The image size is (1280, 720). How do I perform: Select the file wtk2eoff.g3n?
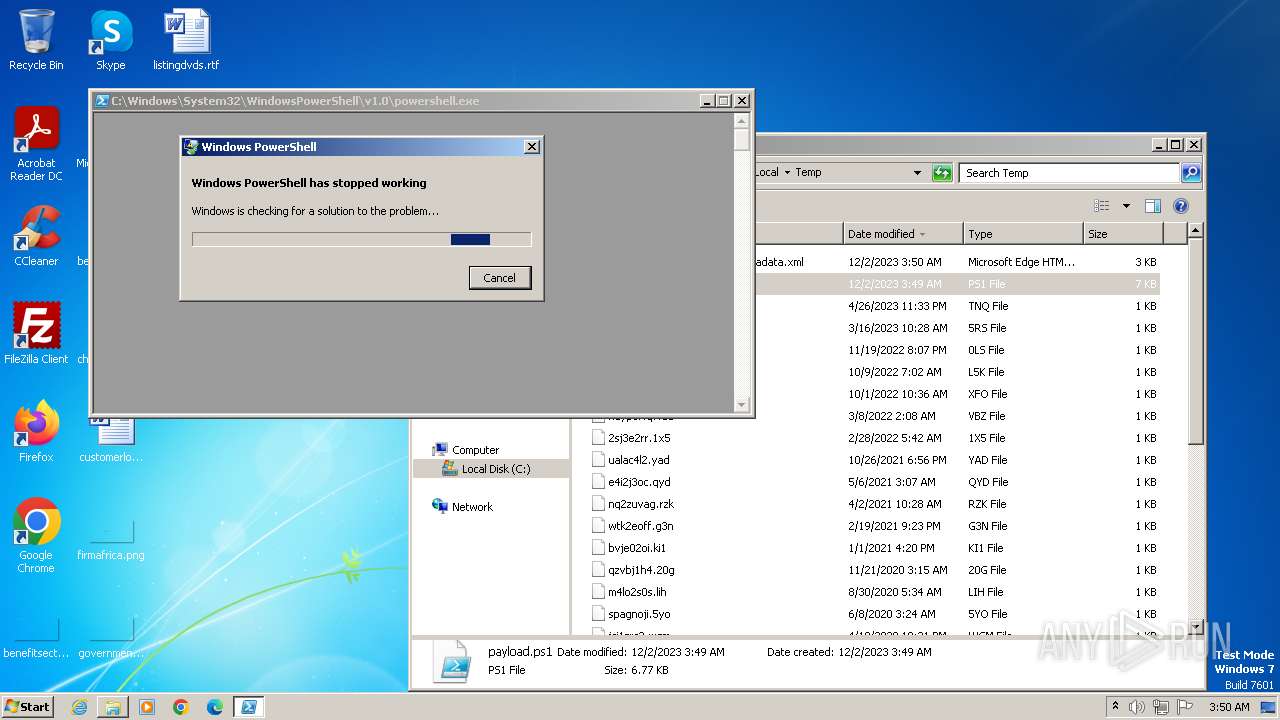click(x=640, y=526)
